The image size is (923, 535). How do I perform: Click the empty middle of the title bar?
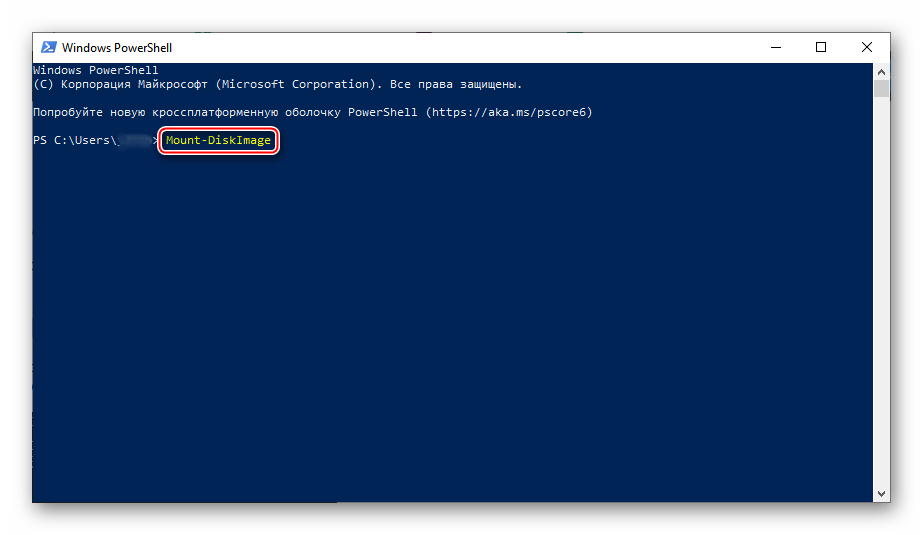click(450, 47)
